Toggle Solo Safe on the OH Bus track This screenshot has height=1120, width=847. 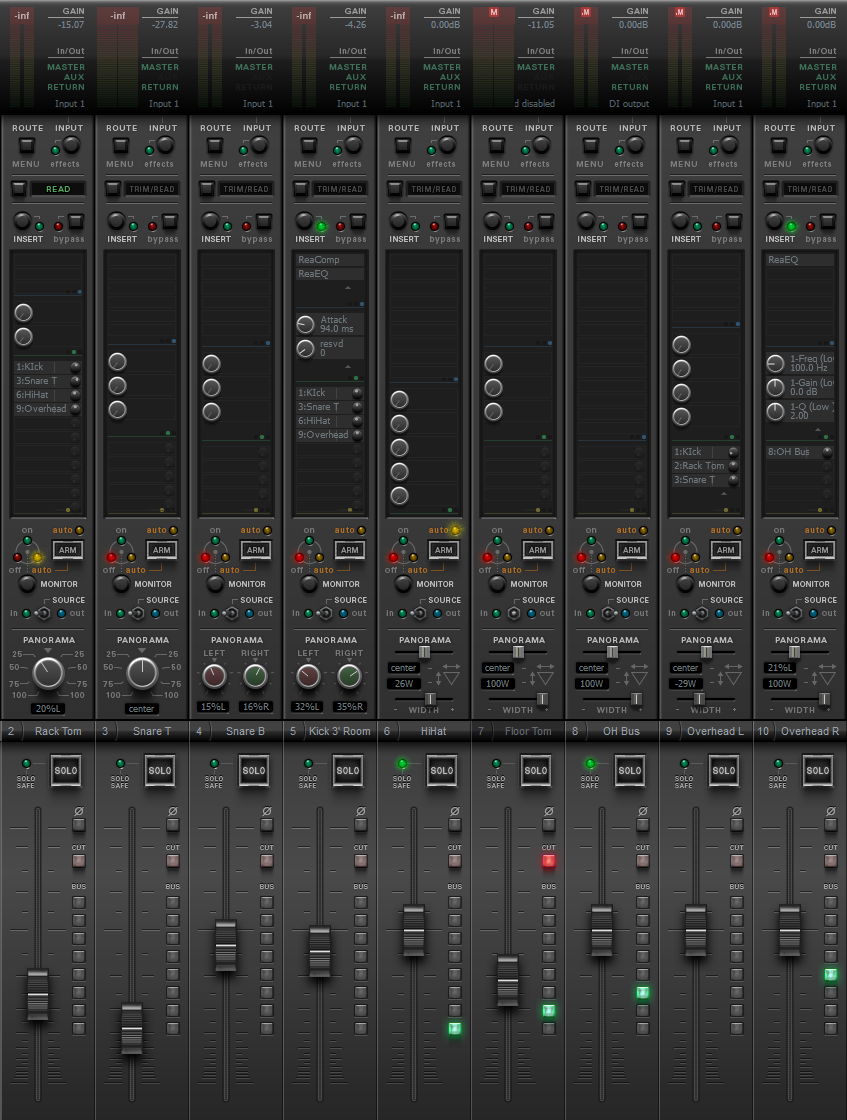(590, 764)
